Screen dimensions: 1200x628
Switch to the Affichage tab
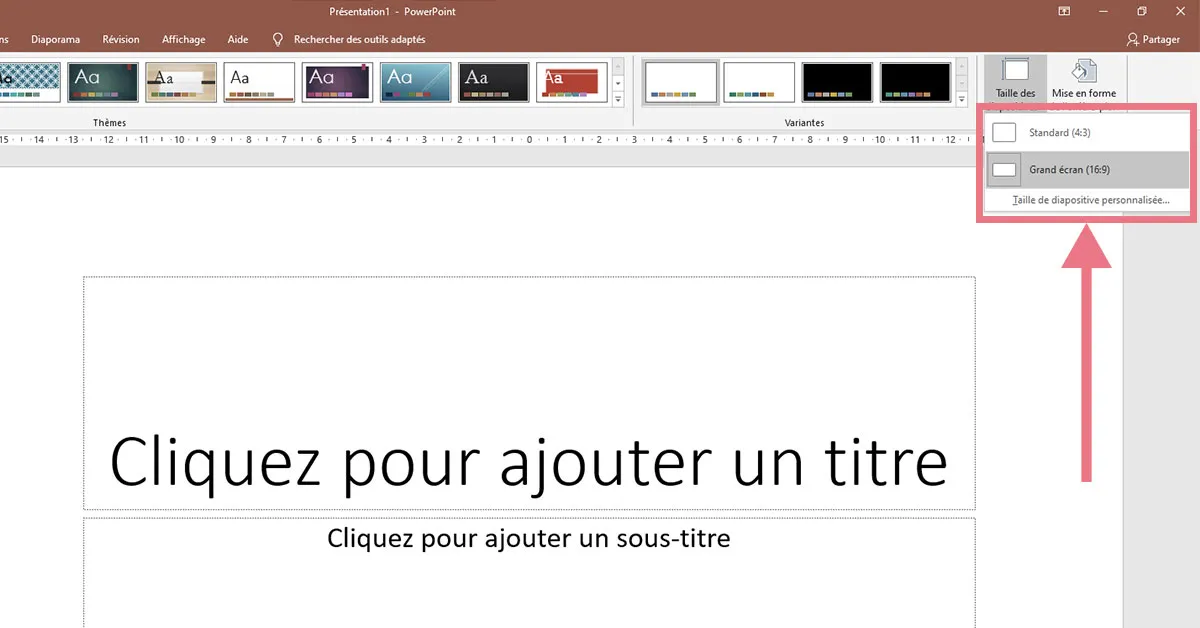point(183,40)
